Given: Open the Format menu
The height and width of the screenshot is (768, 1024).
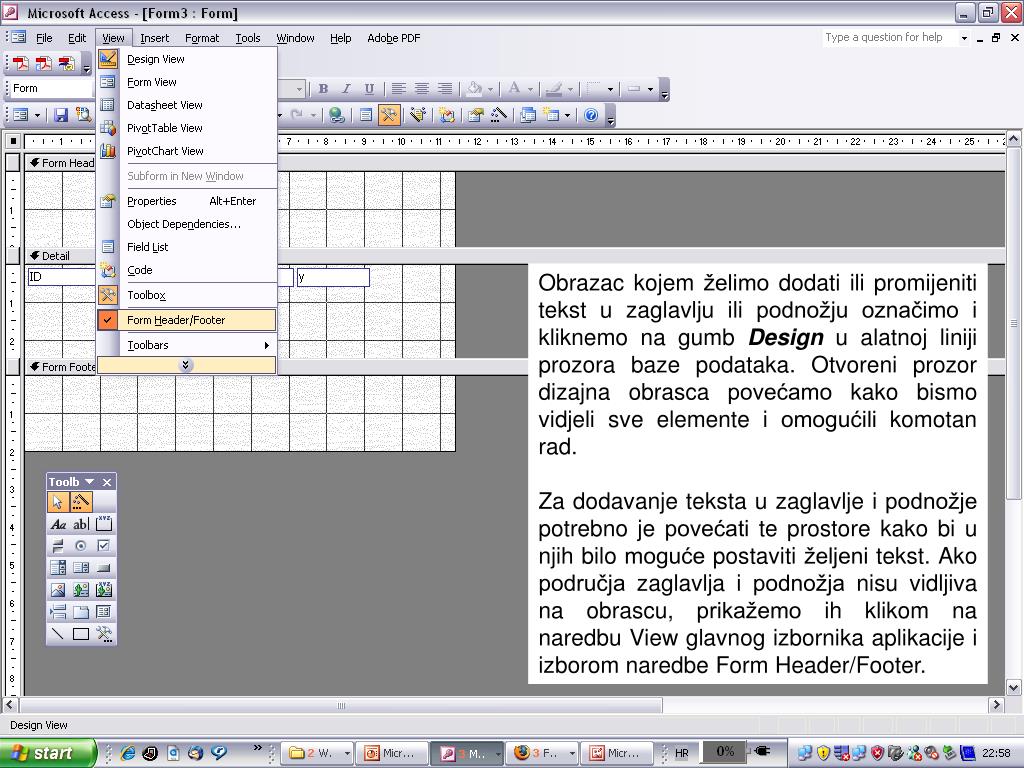Looking at the screenshot, I should (202, 38).
